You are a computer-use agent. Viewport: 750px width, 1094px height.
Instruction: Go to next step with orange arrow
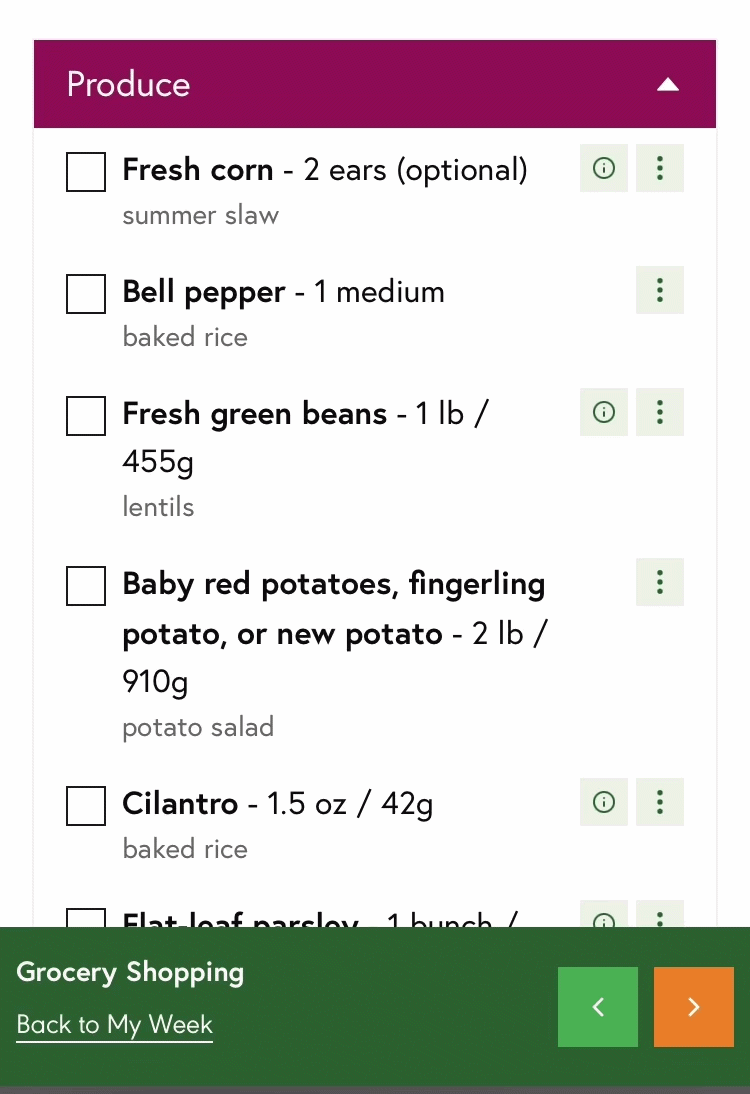(694, 1007)
